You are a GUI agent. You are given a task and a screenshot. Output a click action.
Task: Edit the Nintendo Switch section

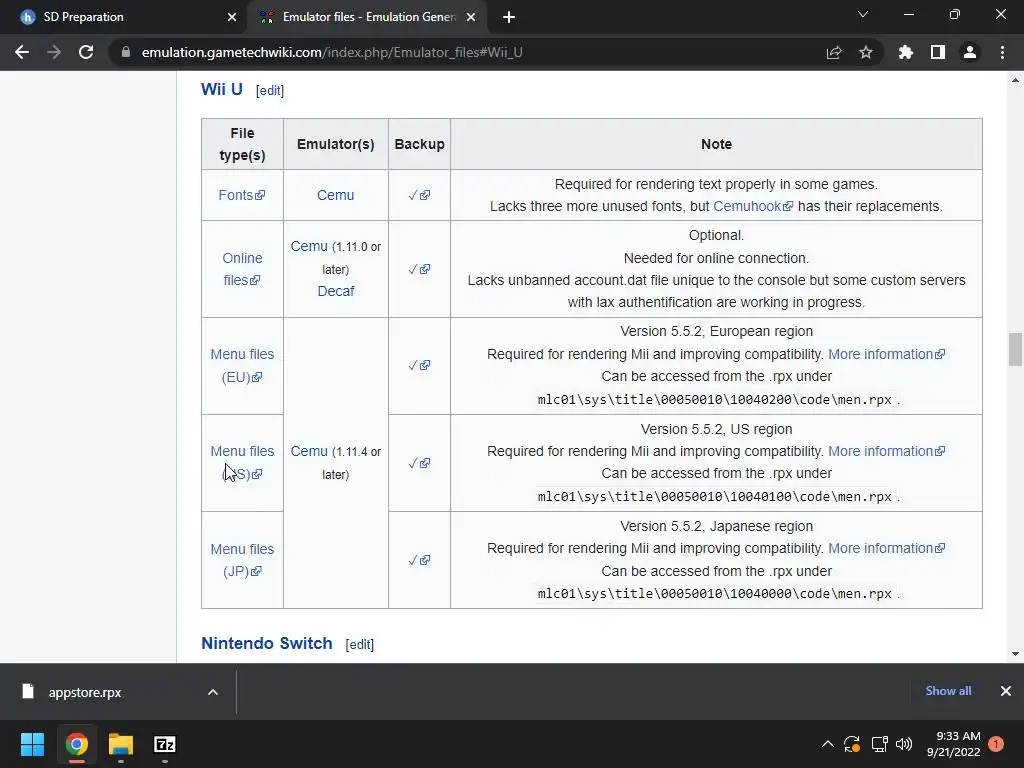pos(360,645)
